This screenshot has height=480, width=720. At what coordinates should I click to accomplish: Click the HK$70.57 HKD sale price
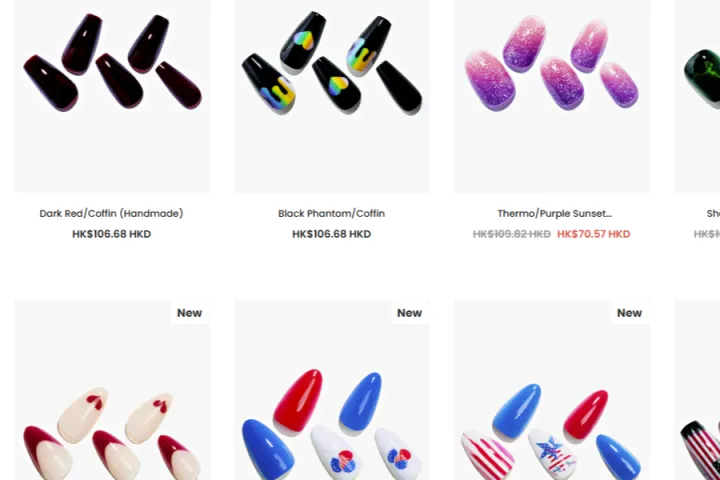coord(593,234)
